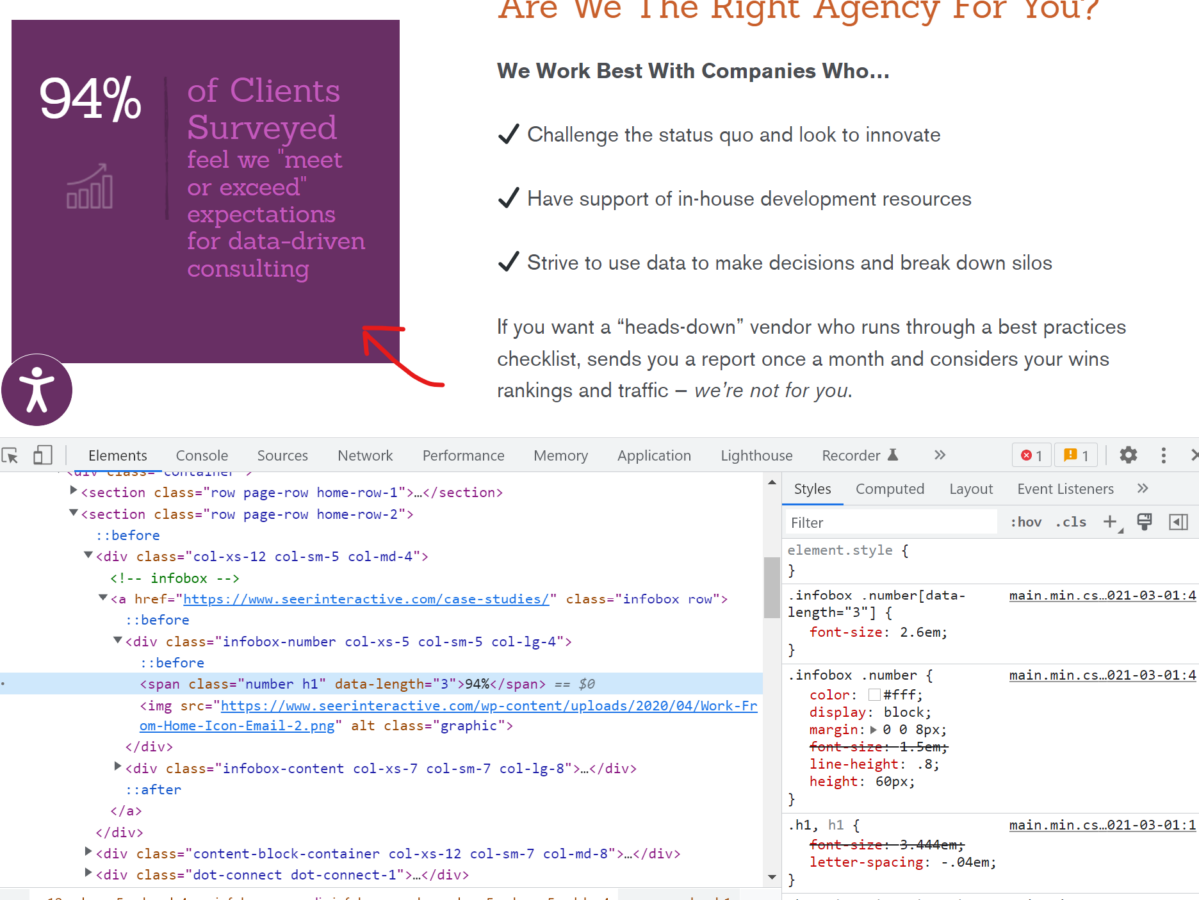Click the styles Filter input field

[888, 521]
